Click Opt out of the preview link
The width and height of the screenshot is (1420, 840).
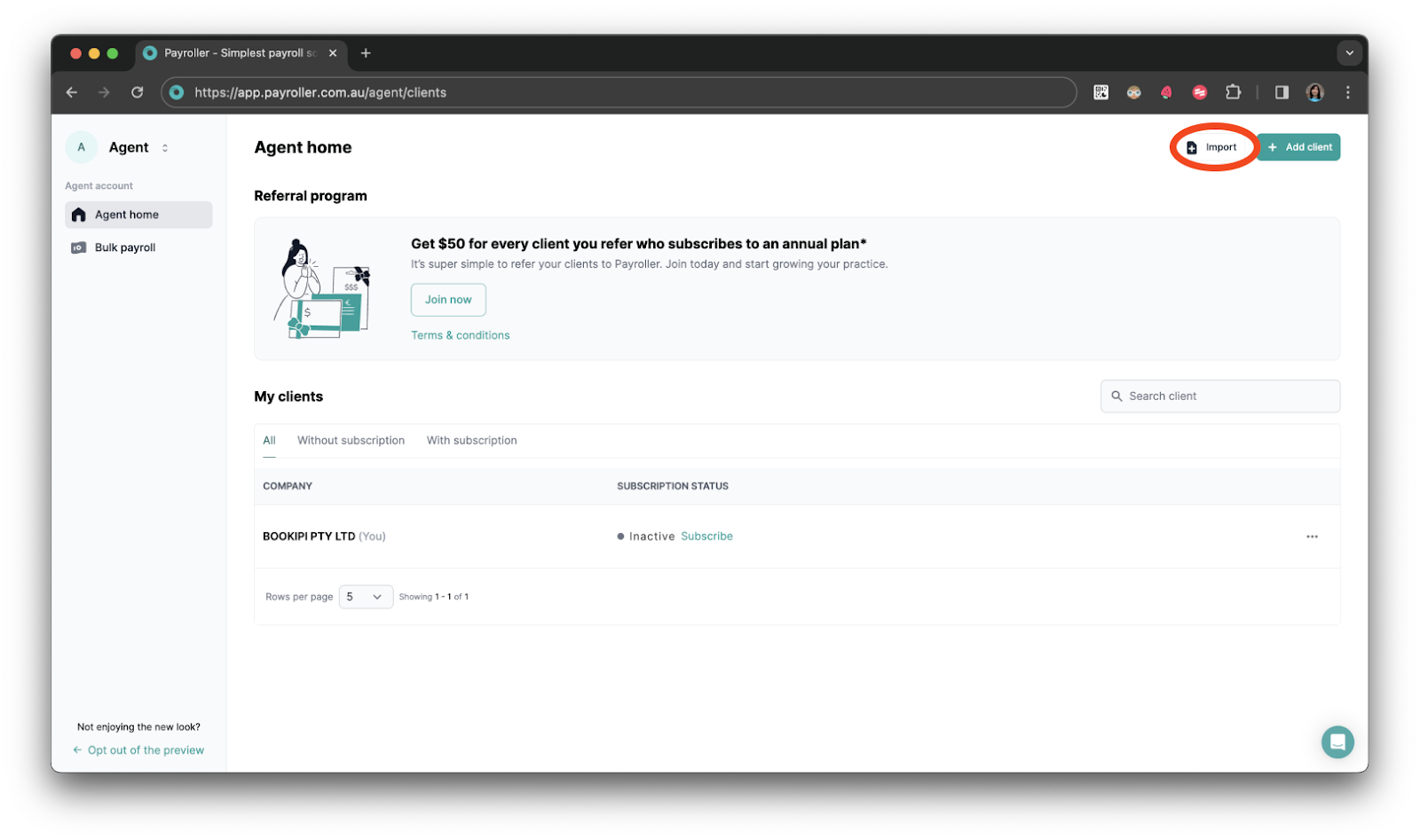[139, 750]
